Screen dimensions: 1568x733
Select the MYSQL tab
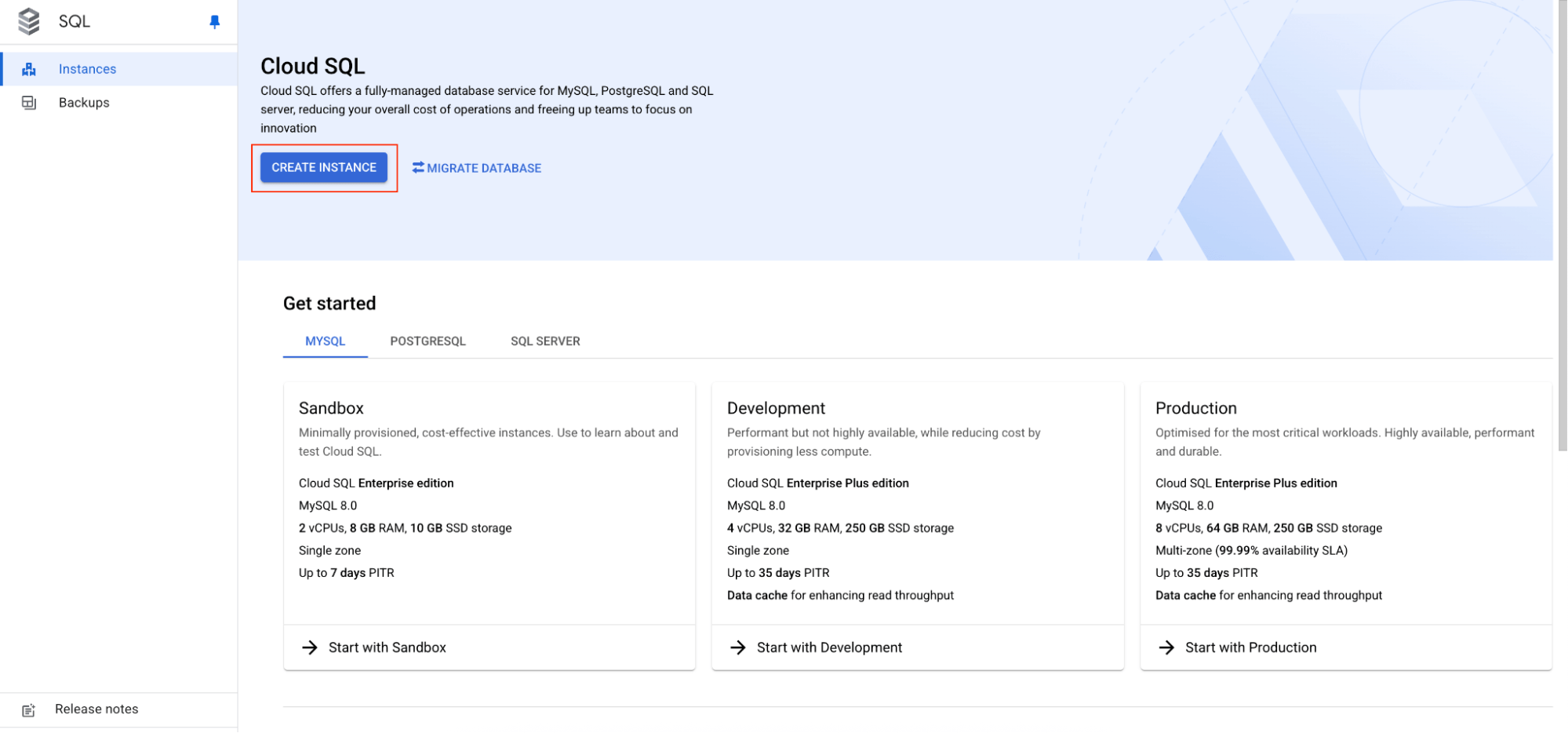326,341
